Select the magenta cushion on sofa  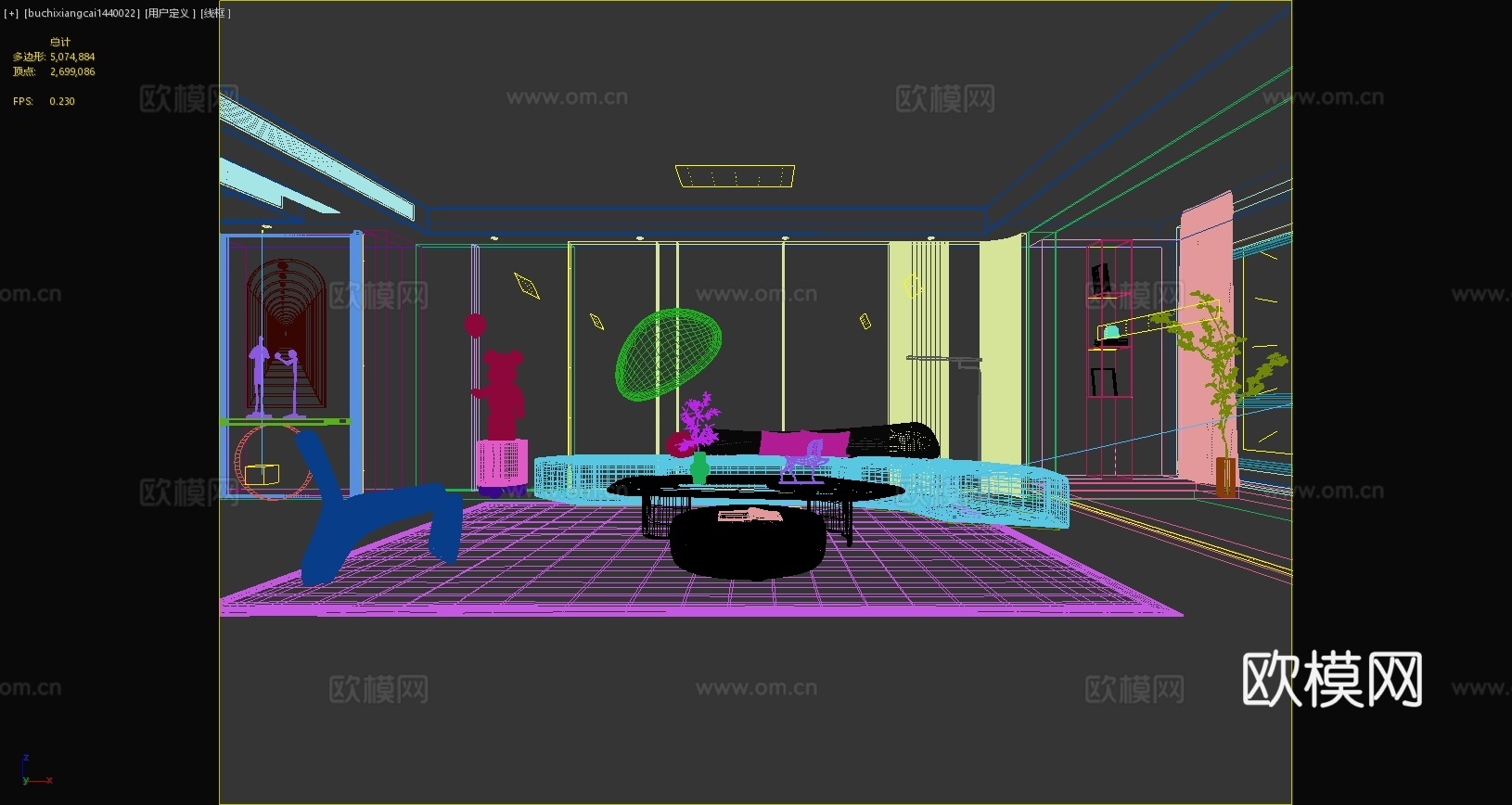pos(804,442)
